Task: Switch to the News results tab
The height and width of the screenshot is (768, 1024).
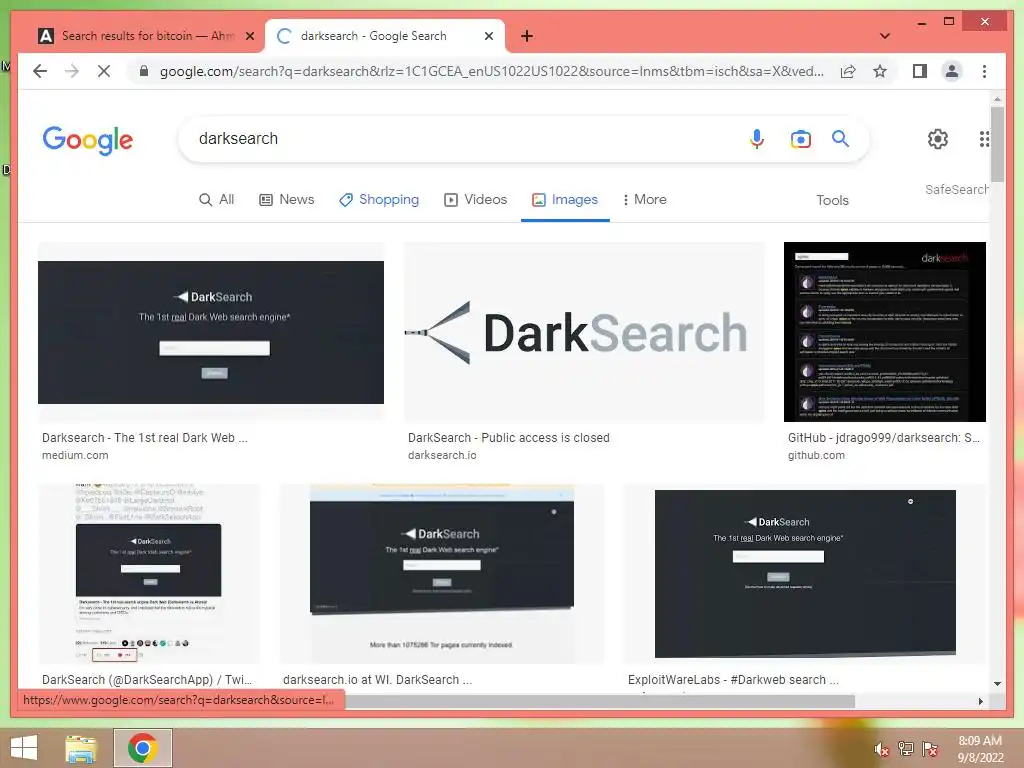Action: pyautogui.click(x=287, y=200)
